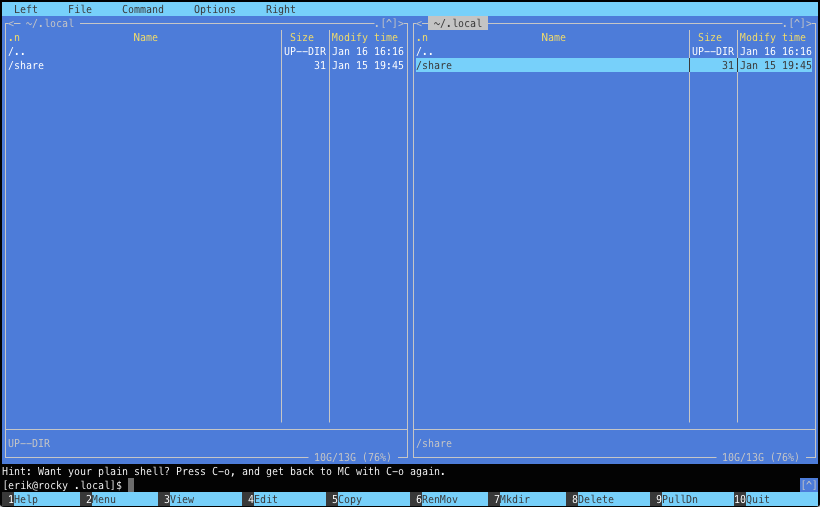Click the 1 Help function key
Screen dimensions: 820x507
41,499
